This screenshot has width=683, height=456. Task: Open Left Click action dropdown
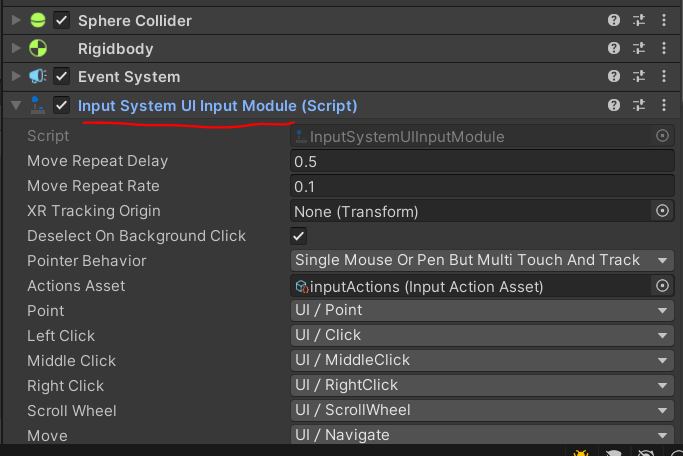(x=482, y=335)
